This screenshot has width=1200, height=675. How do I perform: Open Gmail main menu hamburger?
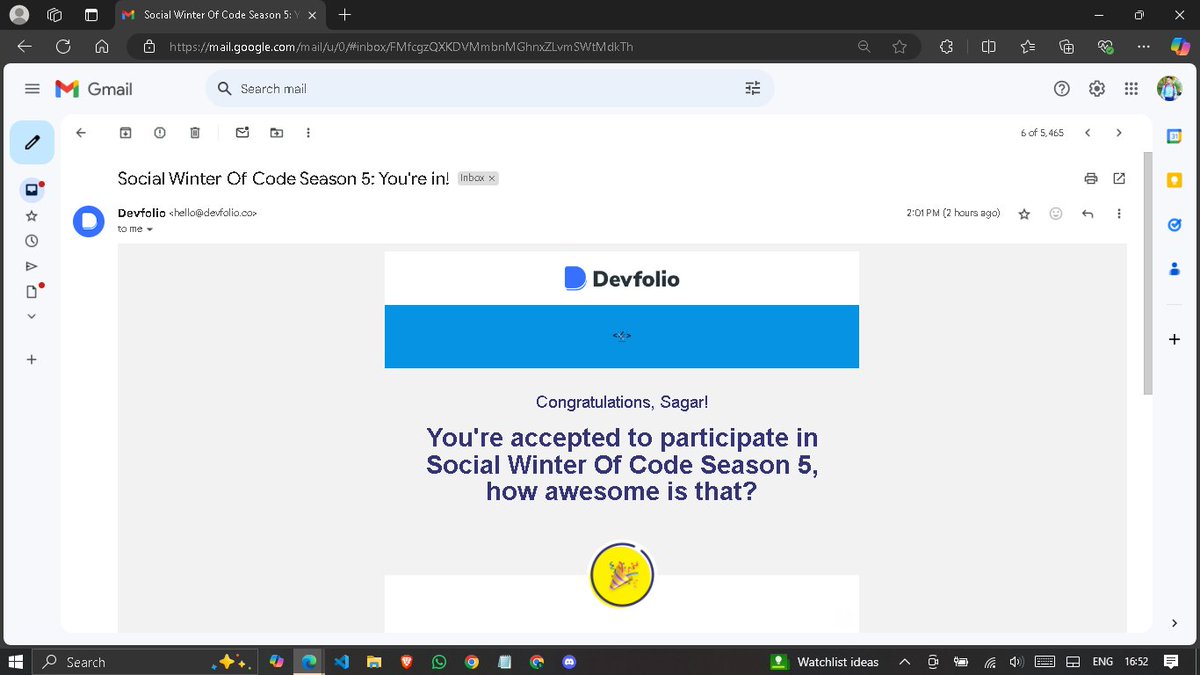click(x=32, y=89)
